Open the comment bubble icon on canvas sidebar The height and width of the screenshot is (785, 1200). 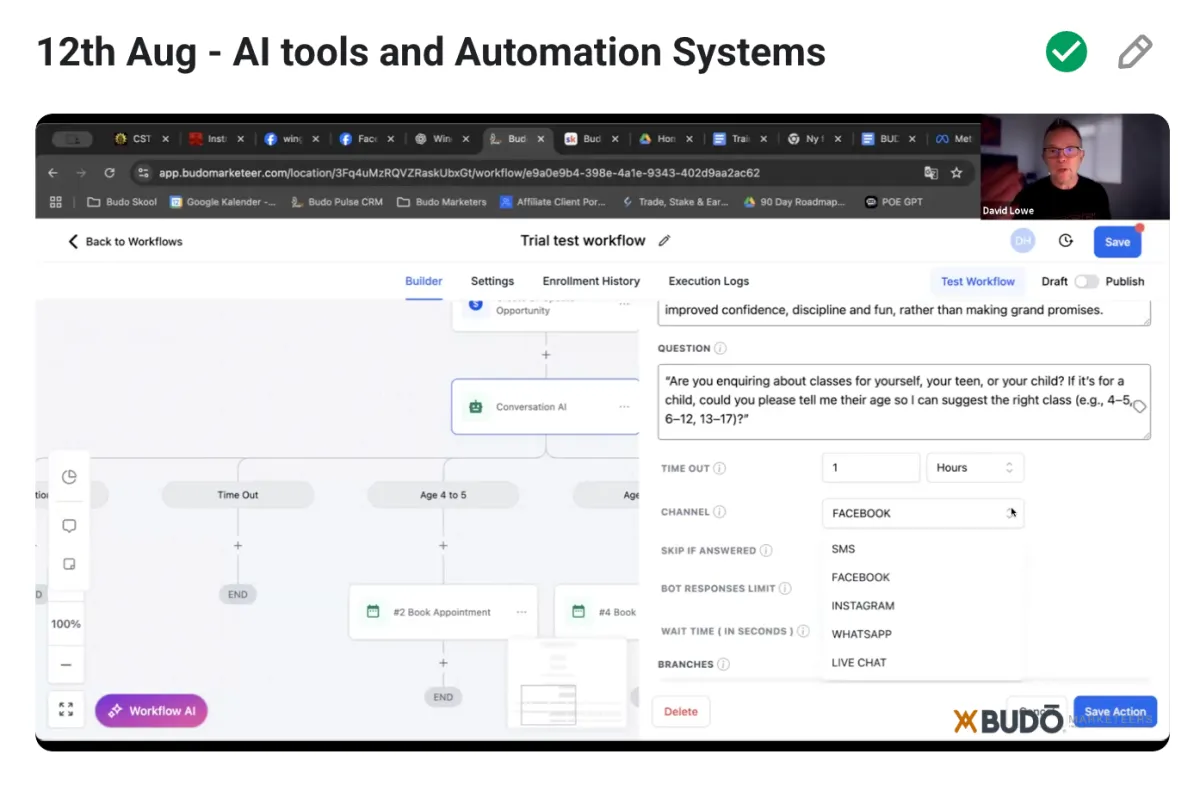point(69,525)
